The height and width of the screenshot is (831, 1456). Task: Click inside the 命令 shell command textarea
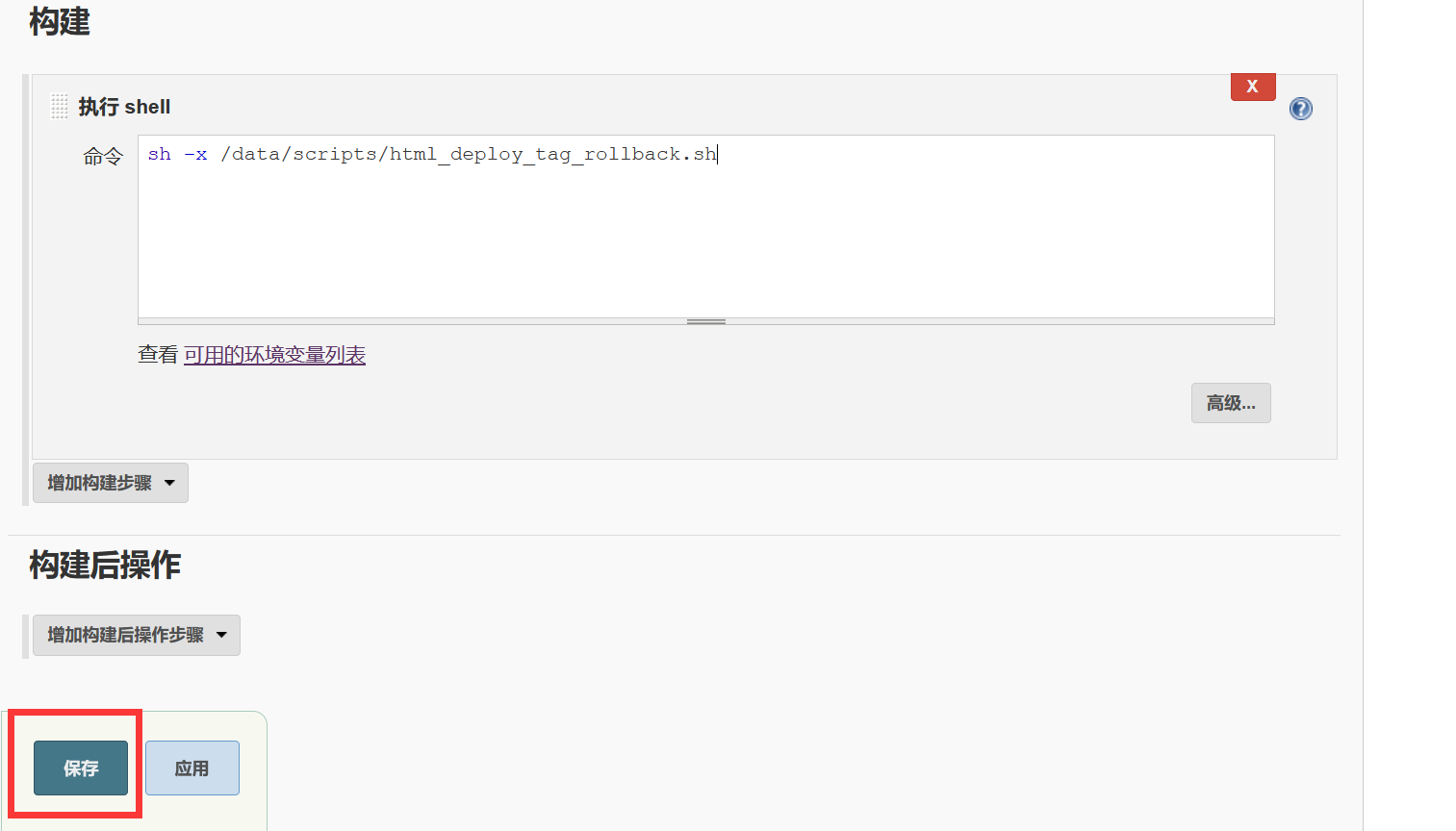[x=706, y=226]
